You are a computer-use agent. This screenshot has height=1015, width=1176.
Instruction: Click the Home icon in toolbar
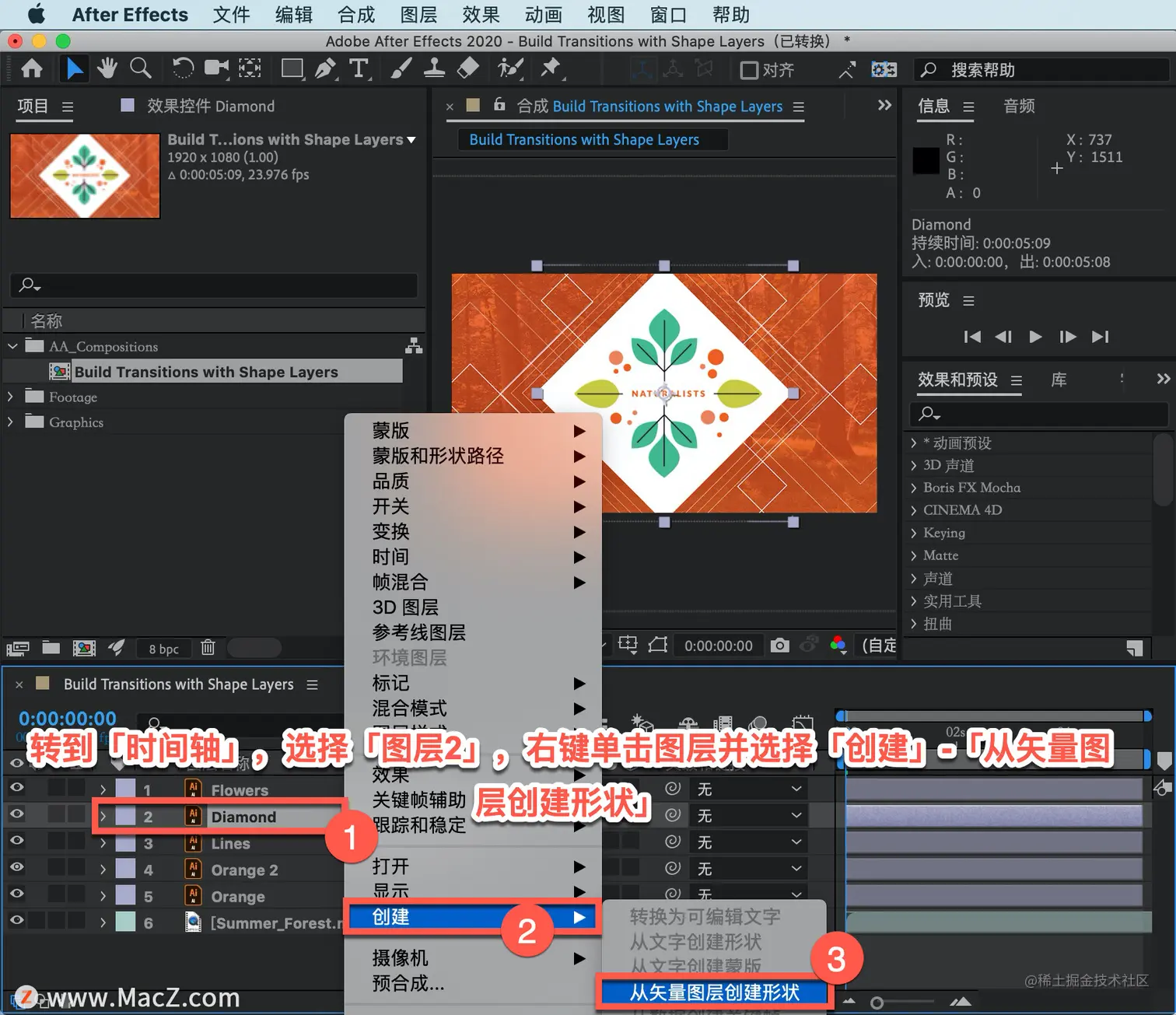coord(32,69)
